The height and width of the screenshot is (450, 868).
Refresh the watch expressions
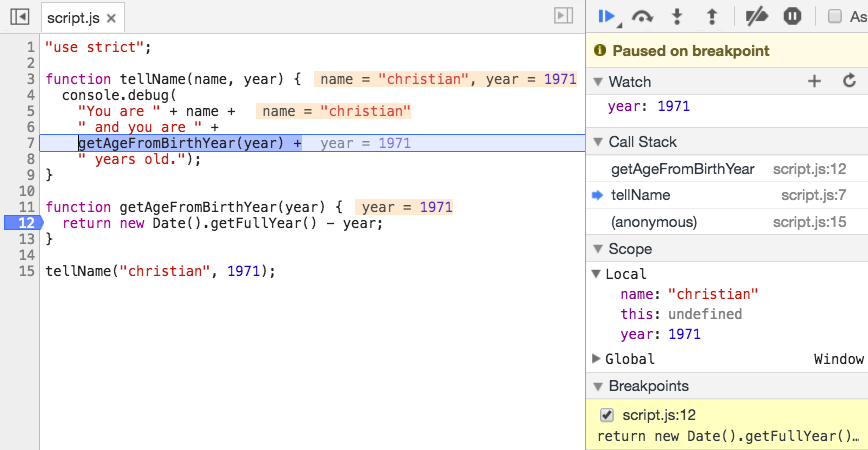point(849,82)
